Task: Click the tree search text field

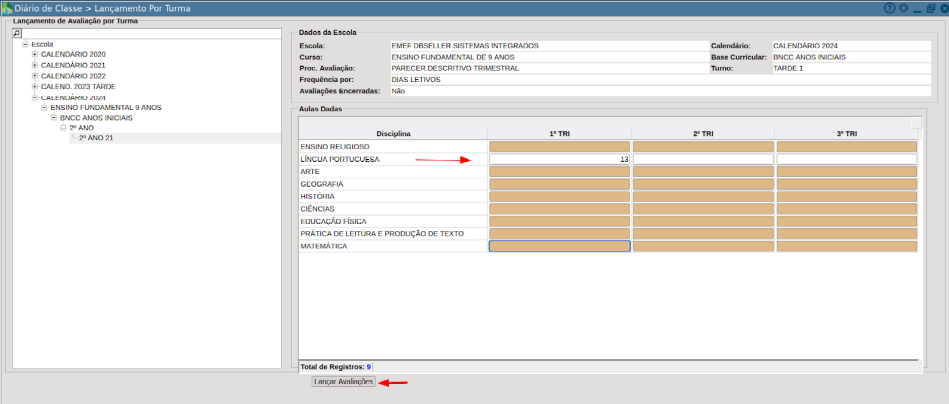Action: 151,33
